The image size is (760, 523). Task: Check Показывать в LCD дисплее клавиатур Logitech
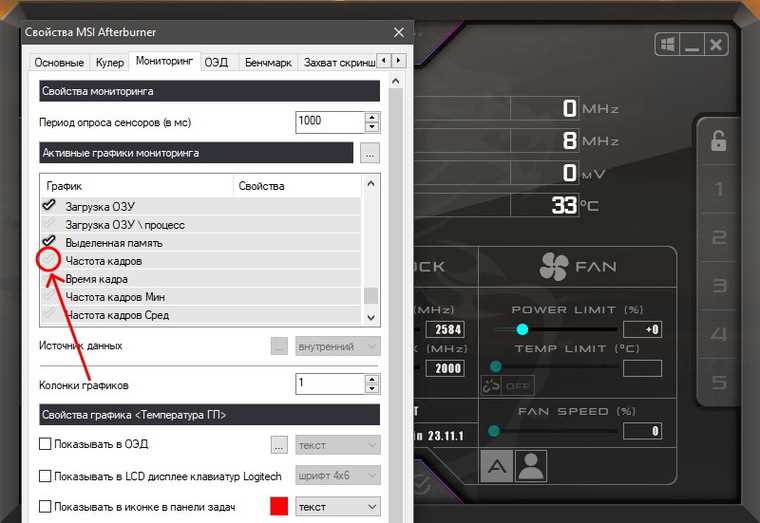pos(45,476)
